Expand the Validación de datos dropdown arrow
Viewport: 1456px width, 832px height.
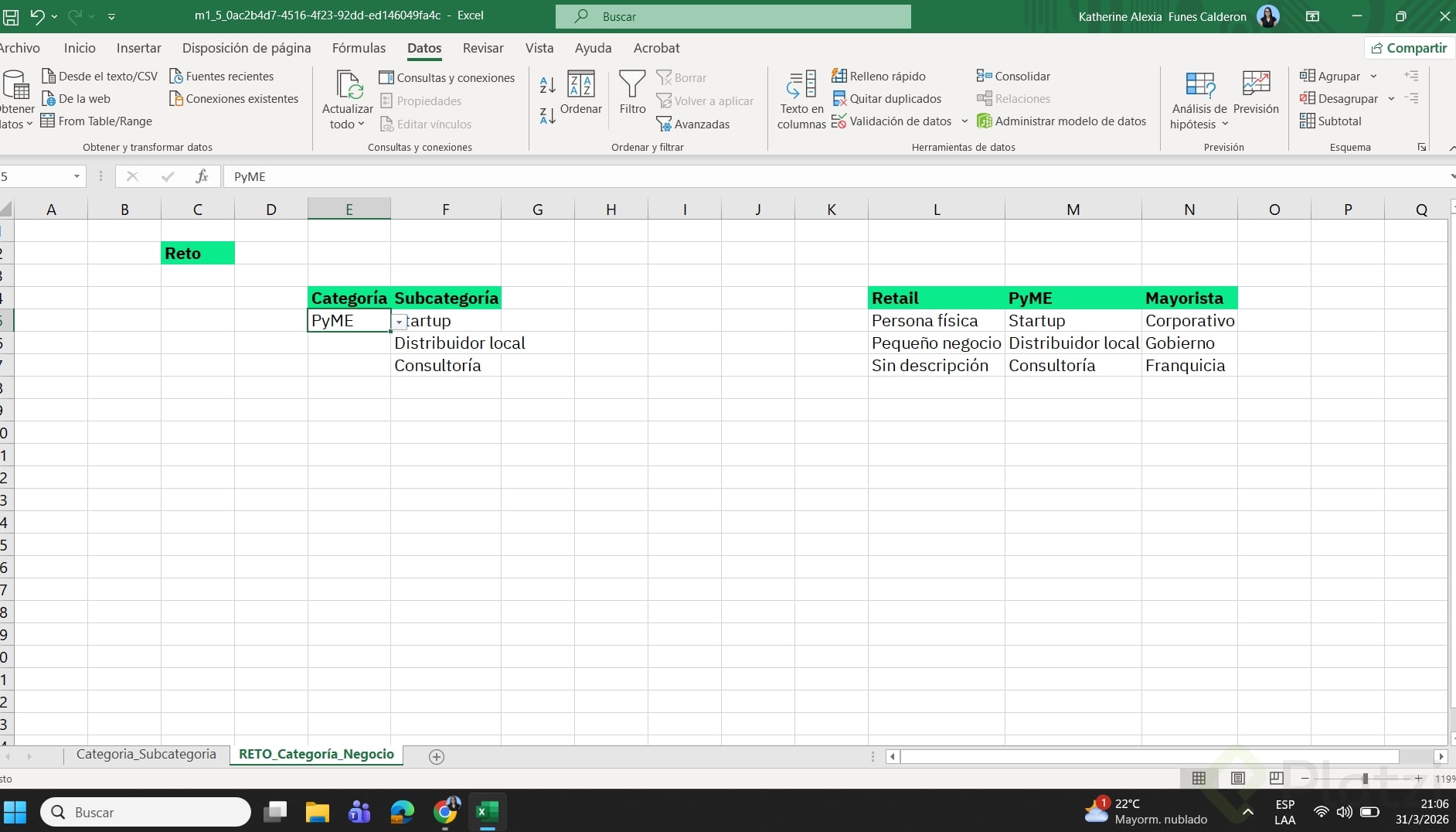964,121
